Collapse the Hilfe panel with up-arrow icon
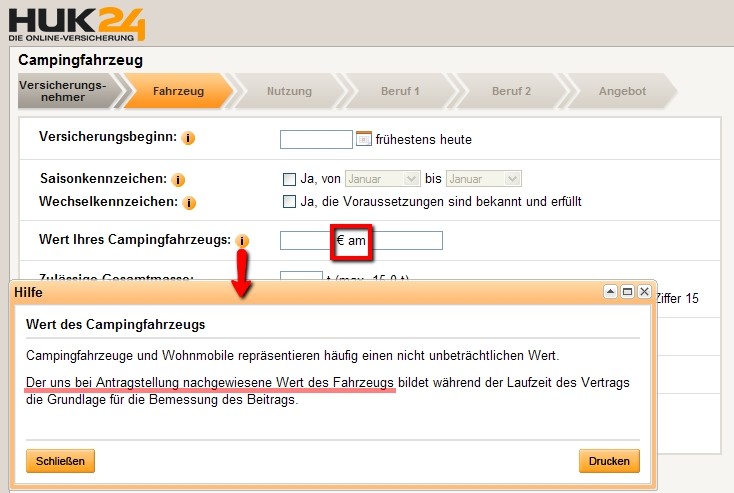734x493 pixels. 610,292
